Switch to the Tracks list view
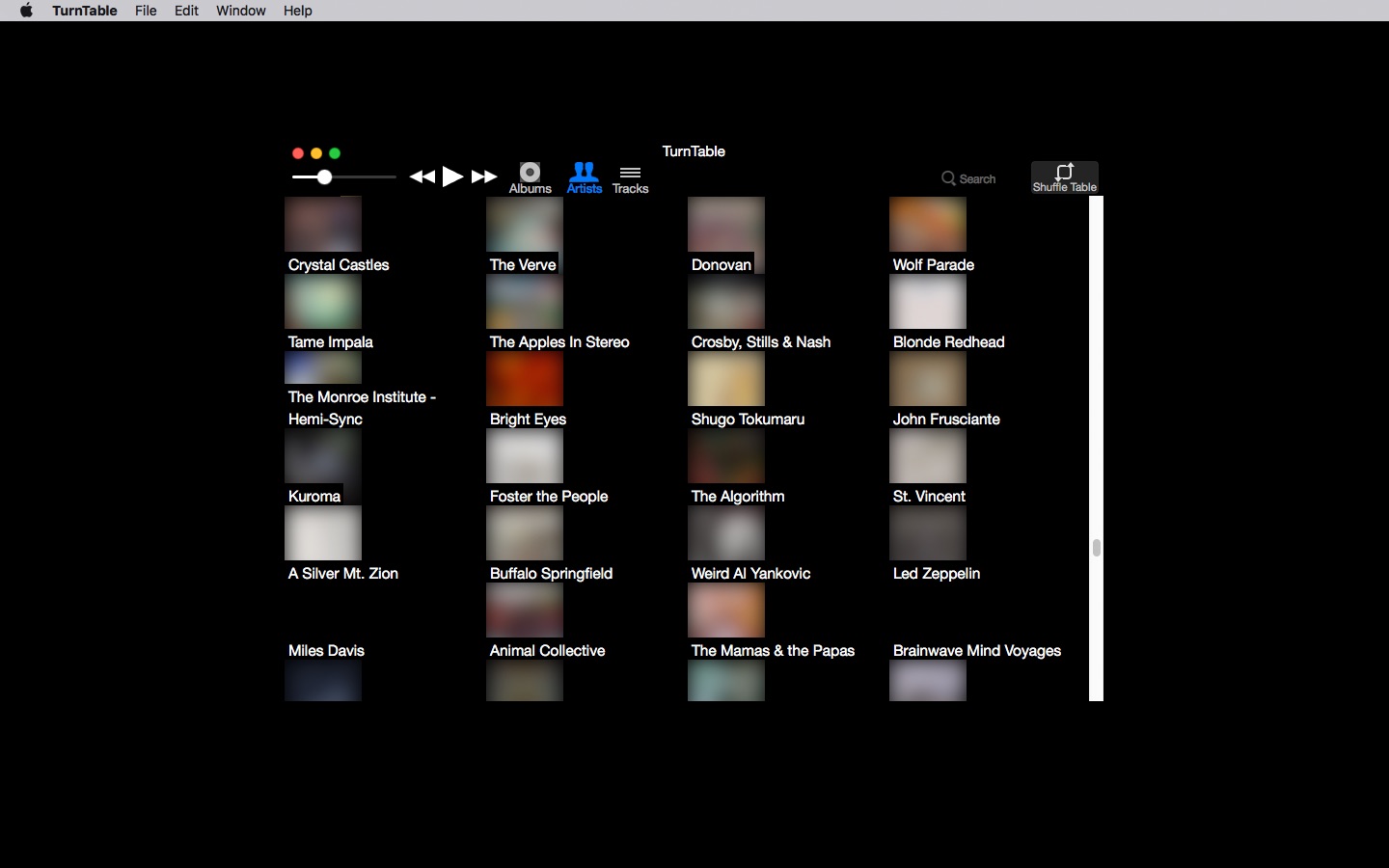This screenshot has height=868, width=1389. [x=630, y=179]
